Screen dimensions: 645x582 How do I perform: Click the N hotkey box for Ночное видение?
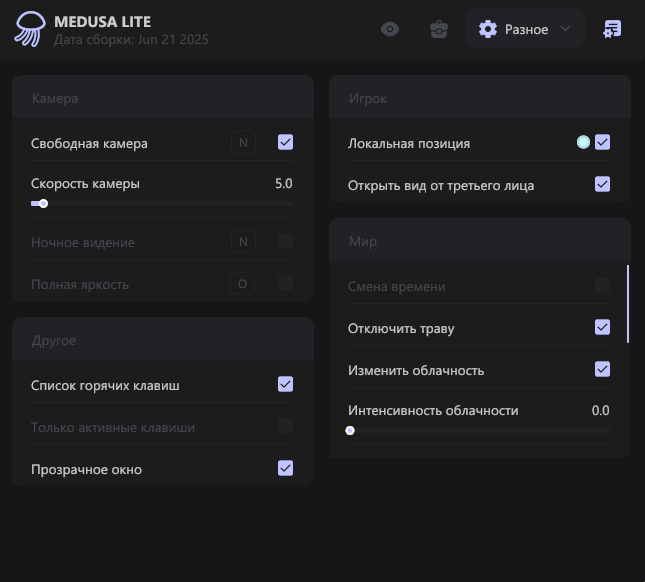(243, 241)
